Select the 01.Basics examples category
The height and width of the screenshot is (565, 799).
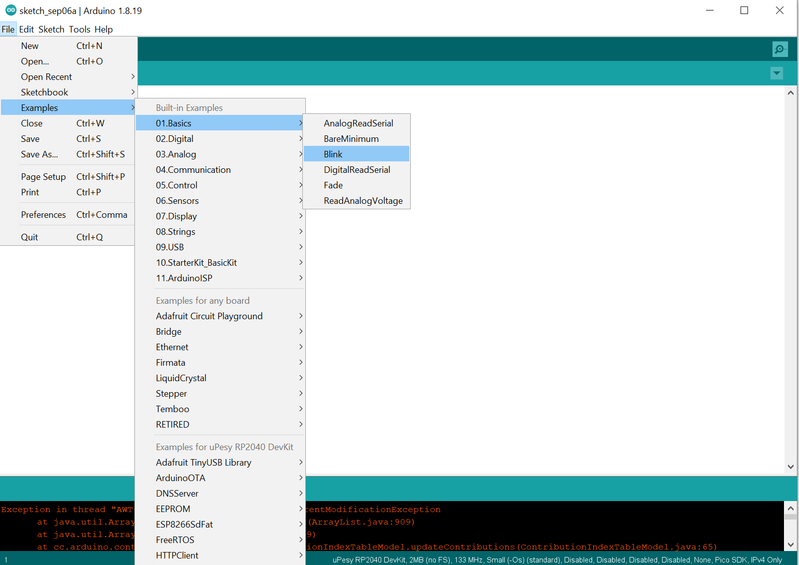pyautogui.click(x=220, y=123)
